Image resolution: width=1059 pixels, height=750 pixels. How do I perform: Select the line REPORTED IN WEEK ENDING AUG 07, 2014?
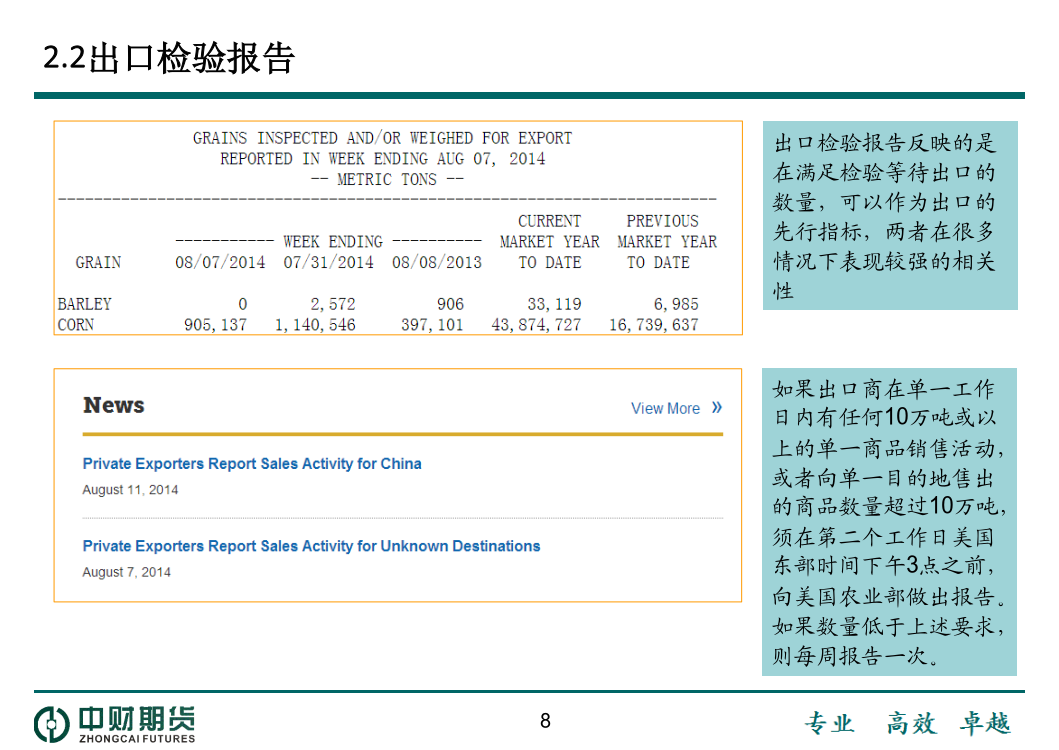pyautogui.click(x=382, y=159)
